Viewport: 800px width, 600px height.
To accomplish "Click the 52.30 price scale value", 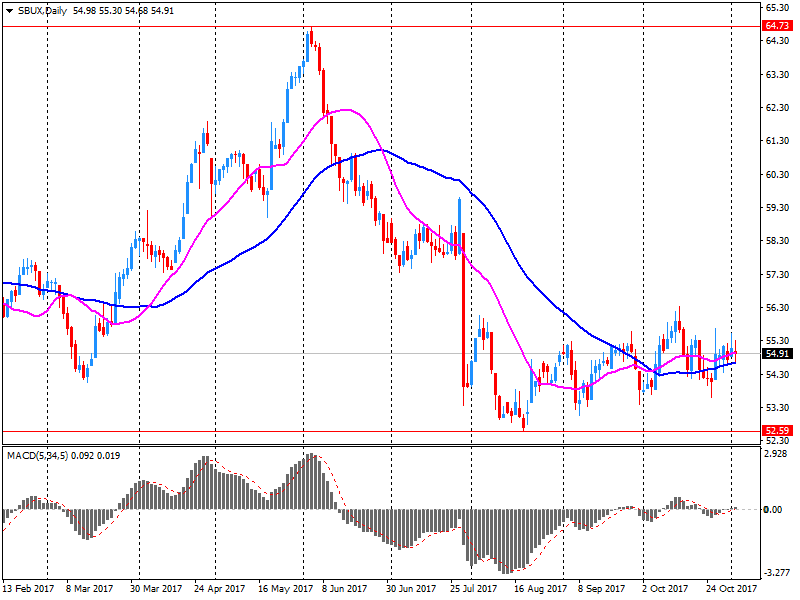I will (777, 441).
